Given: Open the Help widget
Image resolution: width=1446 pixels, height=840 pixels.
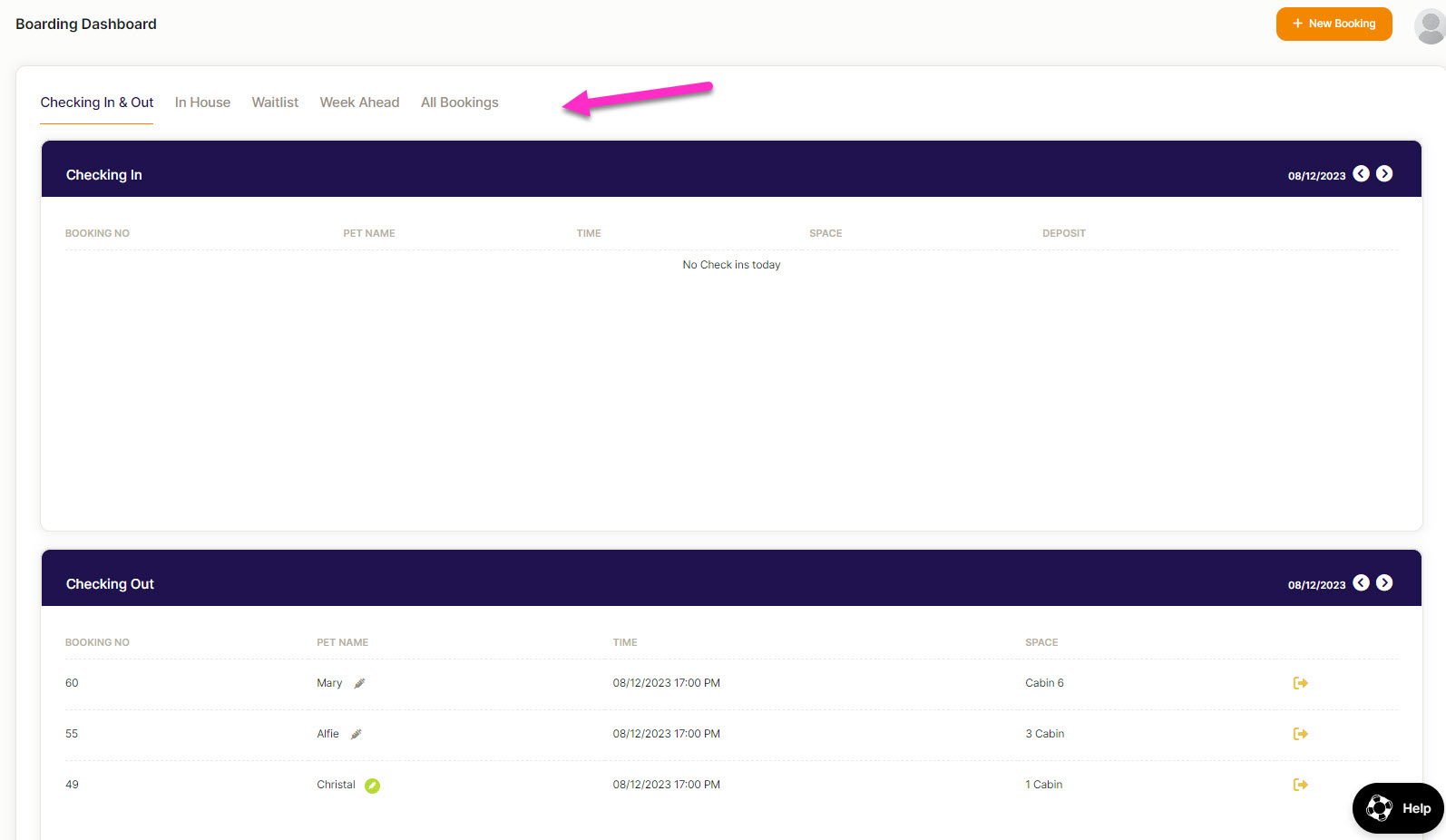Looking at the screenshot, I should pyautogui.click(x=1398, y=808).
